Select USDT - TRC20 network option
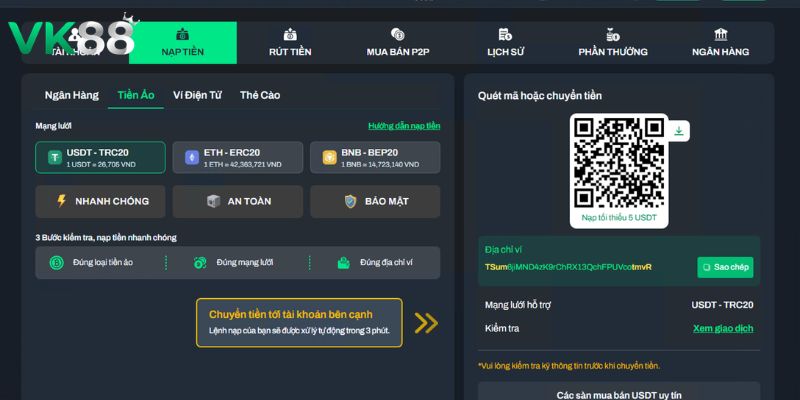Viewport: 800px width, 400px height. point(101,158)
